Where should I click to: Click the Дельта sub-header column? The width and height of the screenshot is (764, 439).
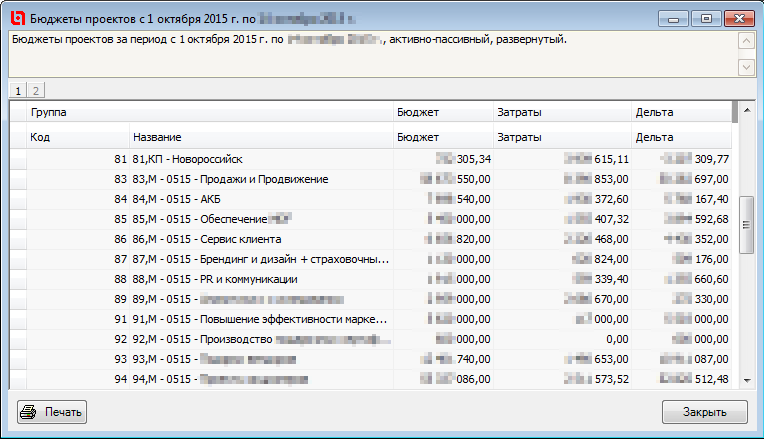coord(680,136)
